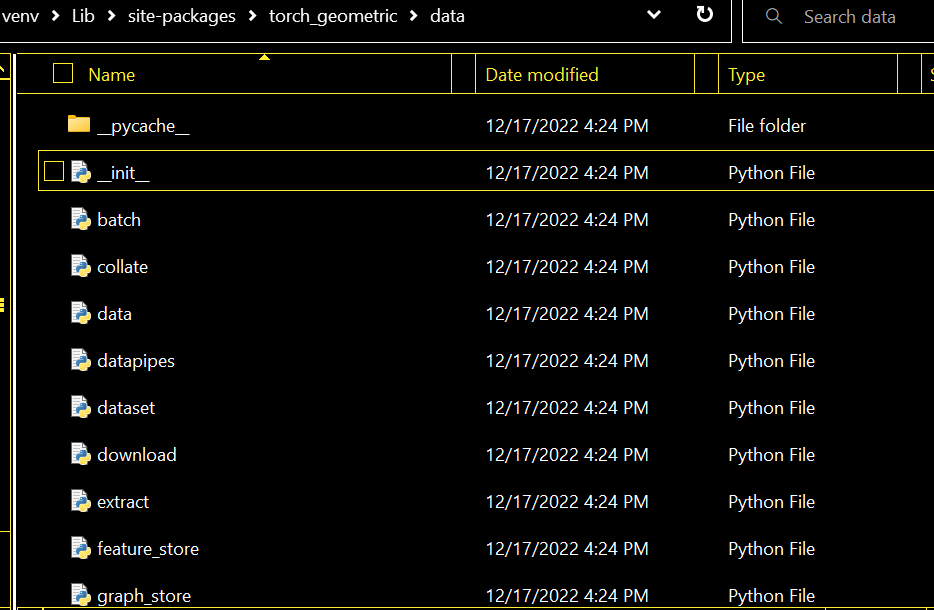Sort files by Type column header
The width and height of the screenshot is (934, 610).
point(746,75)
